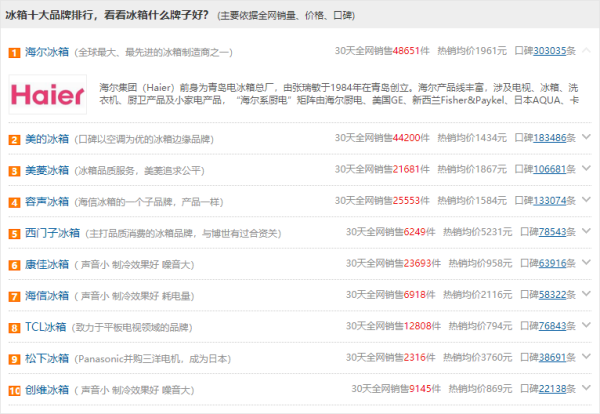This screenshot has width=600, height=414.
Task: Open the 海尔冰箱 brand link
Action: tap(45, 51)
